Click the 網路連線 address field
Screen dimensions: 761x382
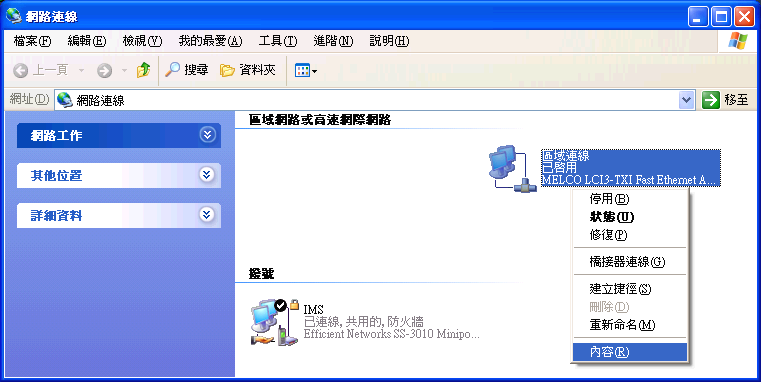366,100
